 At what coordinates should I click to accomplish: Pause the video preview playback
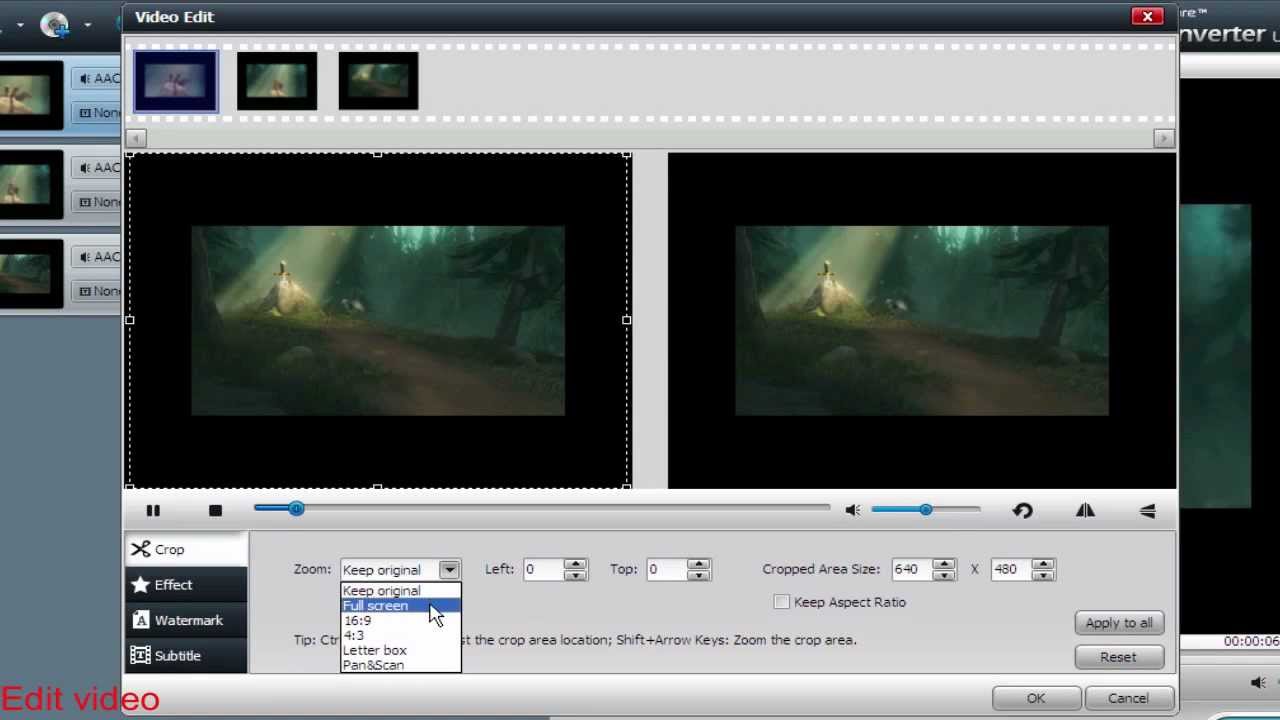coord(153,510)
